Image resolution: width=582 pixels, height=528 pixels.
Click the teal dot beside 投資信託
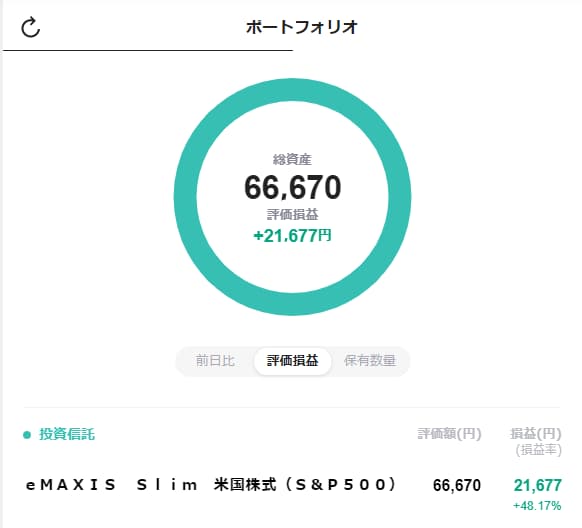coord(27,434)
